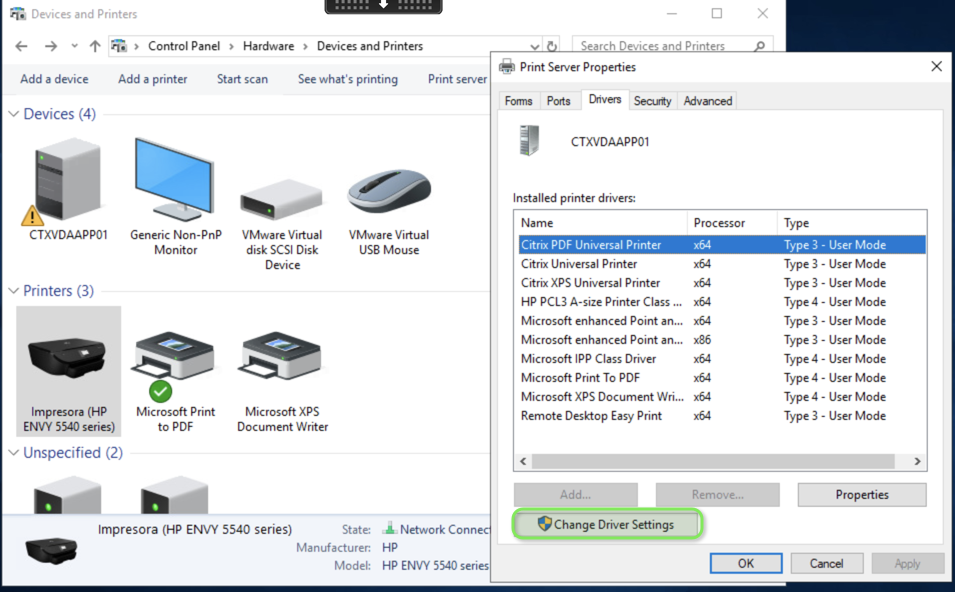Open the Security tab

coord(653,100)
